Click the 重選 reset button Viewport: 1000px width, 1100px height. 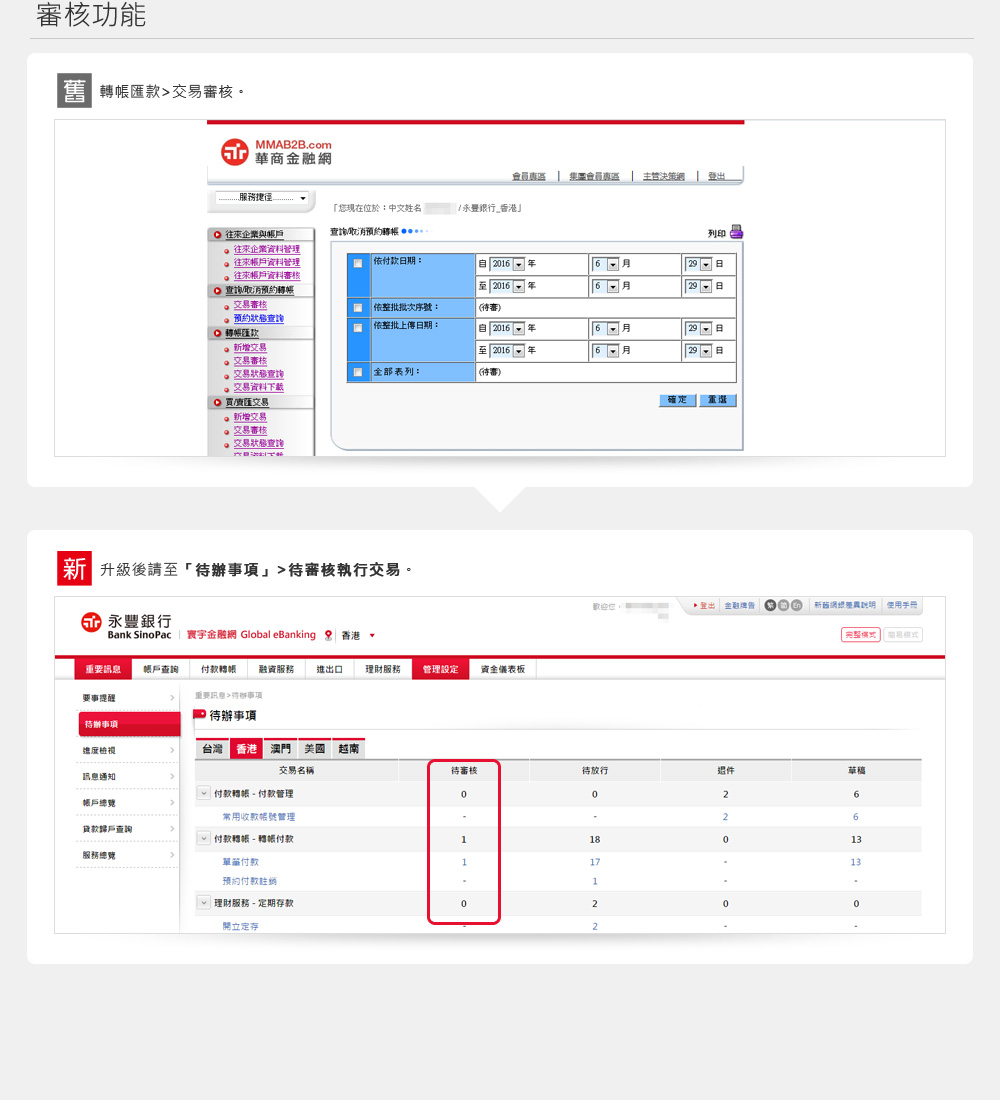pos(717,400)
